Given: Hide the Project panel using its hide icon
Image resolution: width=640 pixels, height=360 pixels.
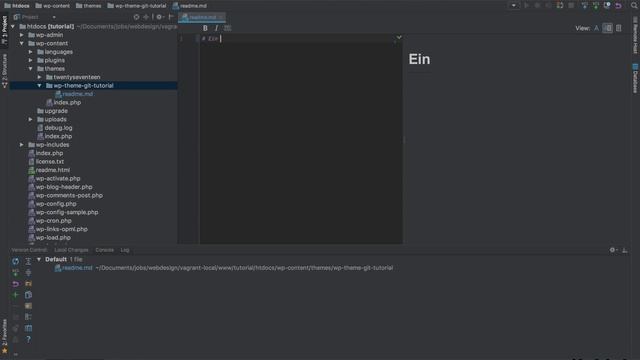Looking at the screenshot, I should [171, 17].
